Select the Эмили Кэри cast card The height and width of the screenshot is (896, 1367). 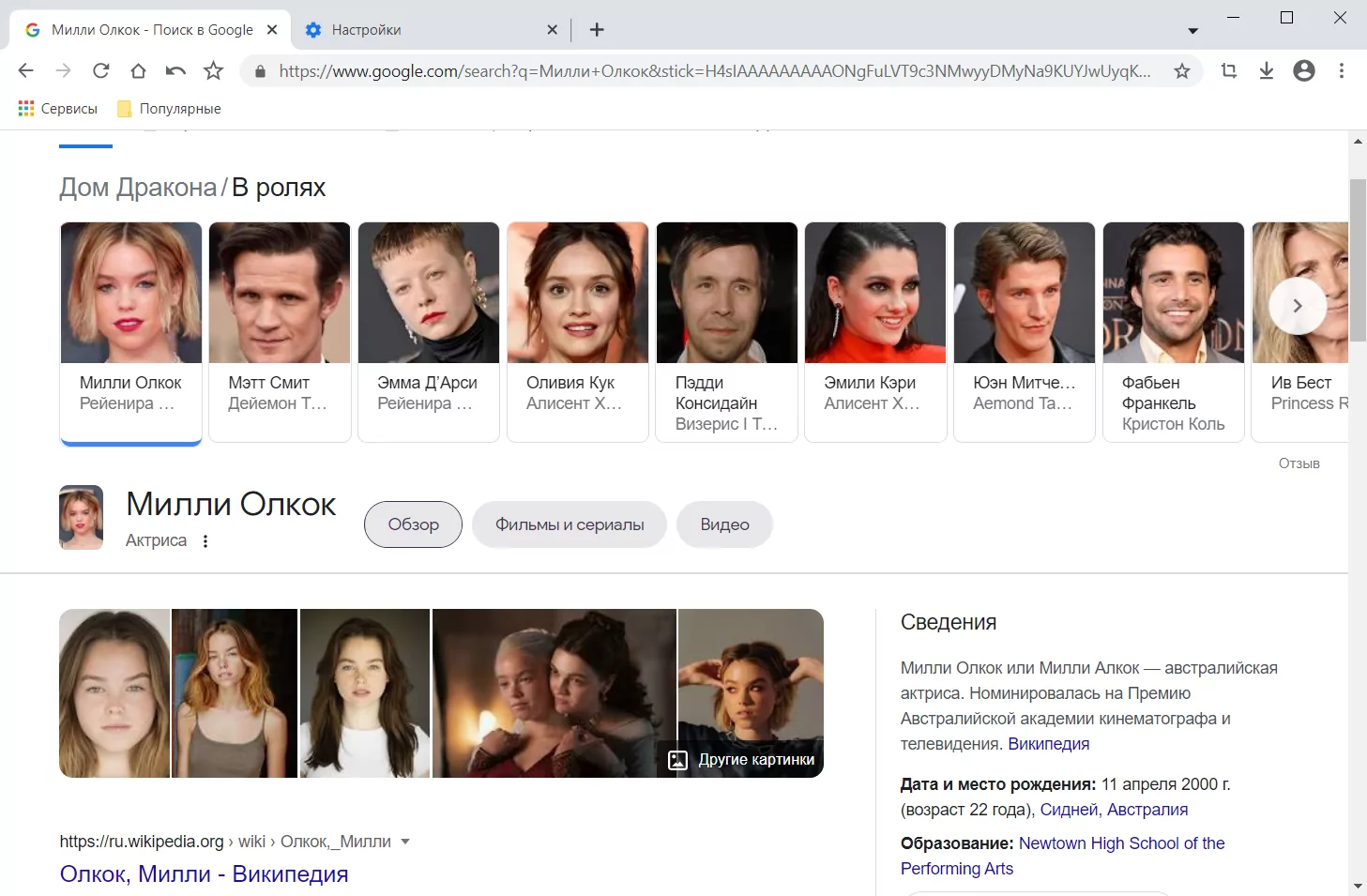[875, 332]
